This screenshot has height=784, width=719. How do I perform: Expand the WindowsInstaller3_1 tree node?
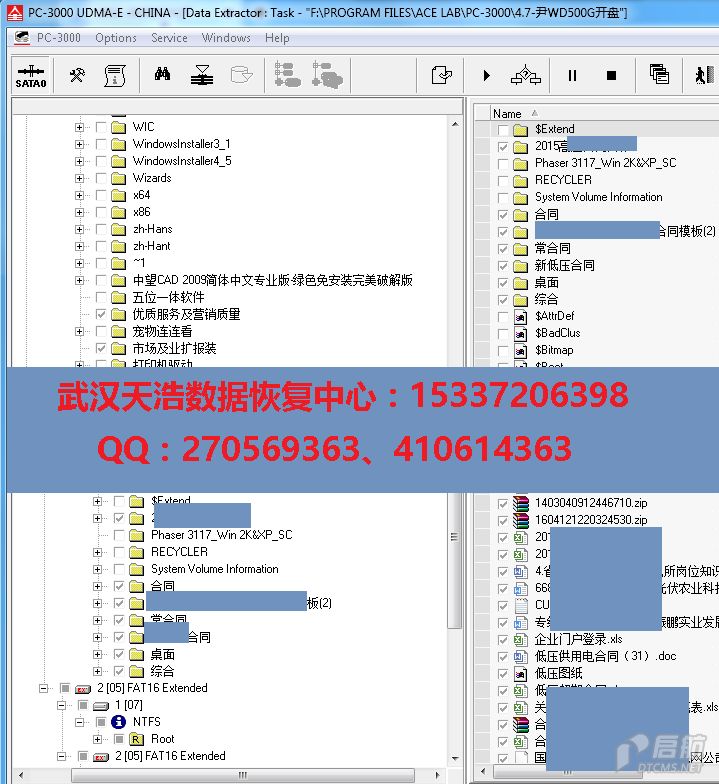[x=79, y=144]
